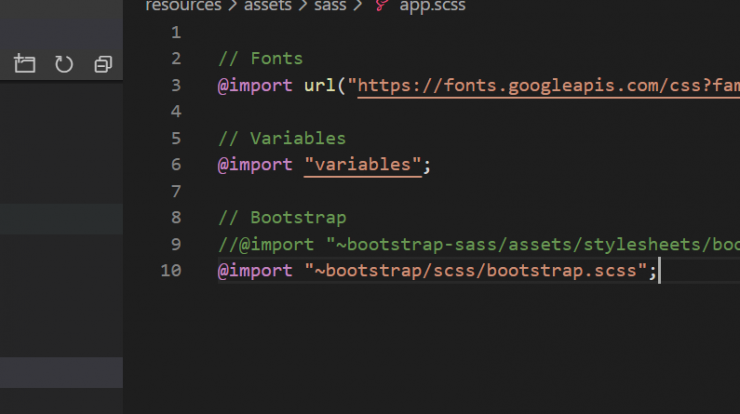This screenshot has width=740, height=414.
Task: Open the sass breadcrumb segment
Action: pyautogui.click(x=330, y=6)
